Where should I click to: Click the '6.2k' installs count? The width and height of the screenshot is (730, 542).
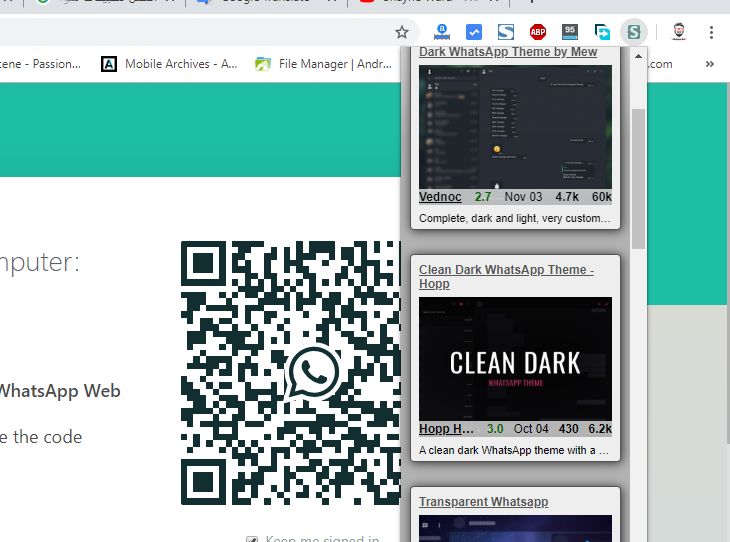600,429
